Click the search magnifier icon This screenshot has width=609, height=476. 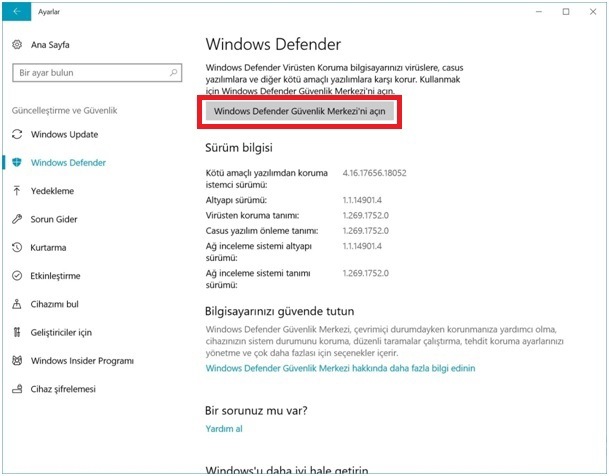click(174, 72)
